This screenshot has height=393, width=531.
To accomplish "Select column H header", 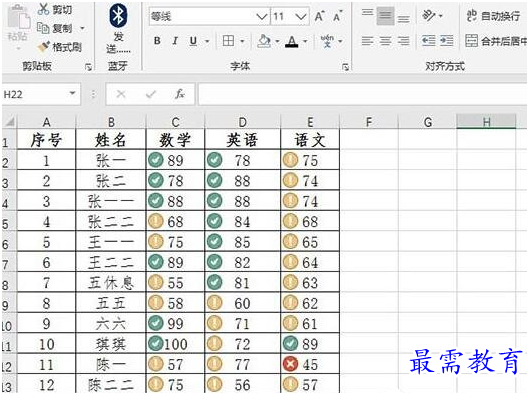I will click(x=486, y=122).
